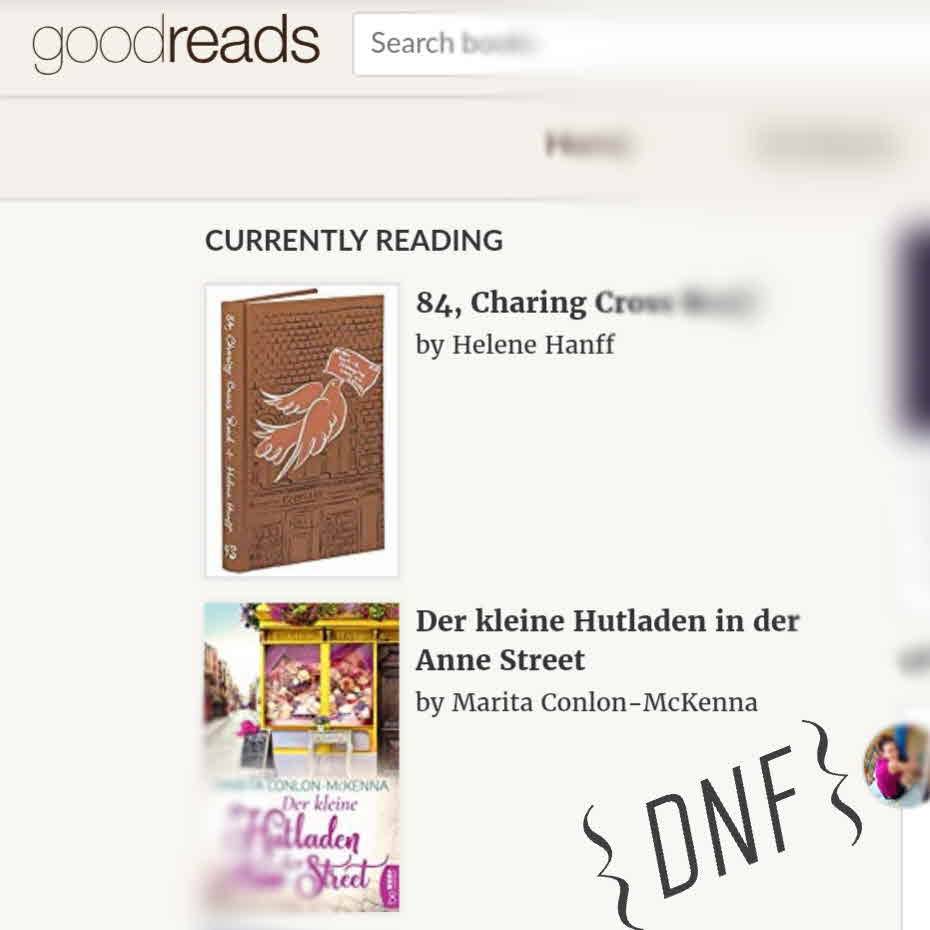Focus the Search books field
Viewport: 930px width, 930px height.
(641, 44)
